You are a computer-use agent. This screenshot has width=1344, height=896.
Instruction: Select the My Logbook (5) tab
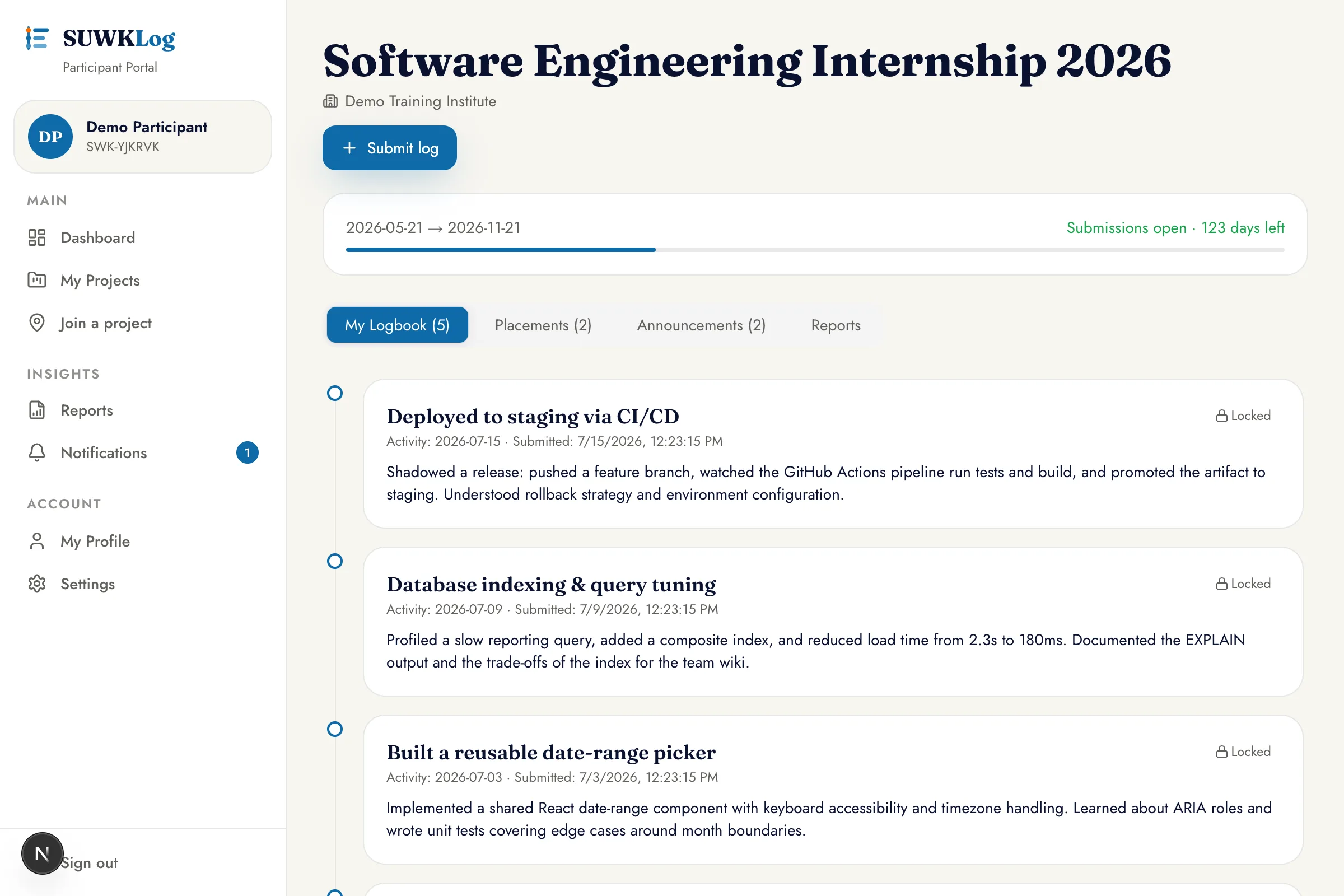tap(397, 325)
